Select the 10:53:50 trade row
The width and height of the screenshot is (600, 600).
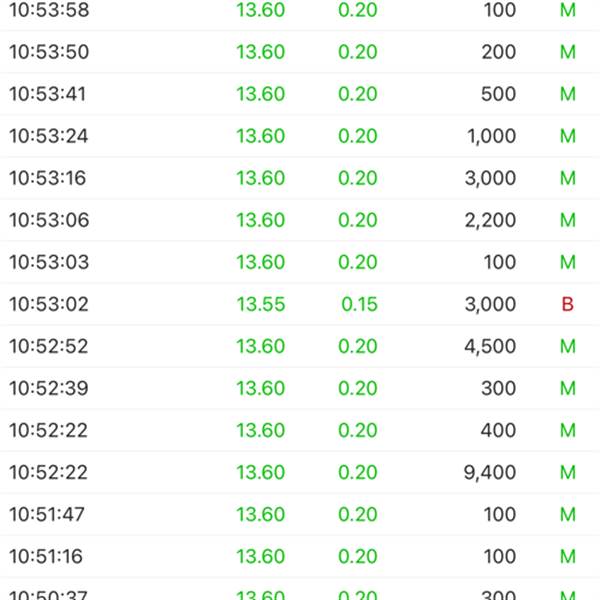pos(300,52)
